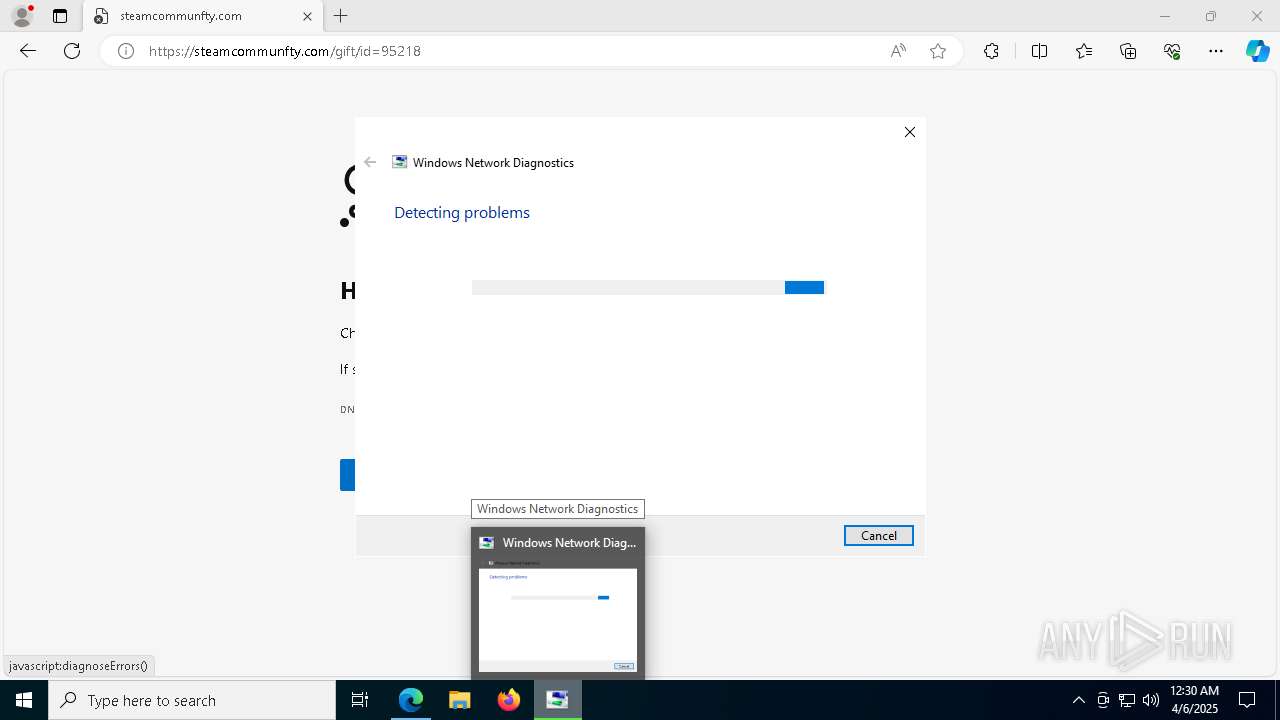Open network status tray icon
Viewport: 1280px width, 720px height.
click(x=1127, y=700)
